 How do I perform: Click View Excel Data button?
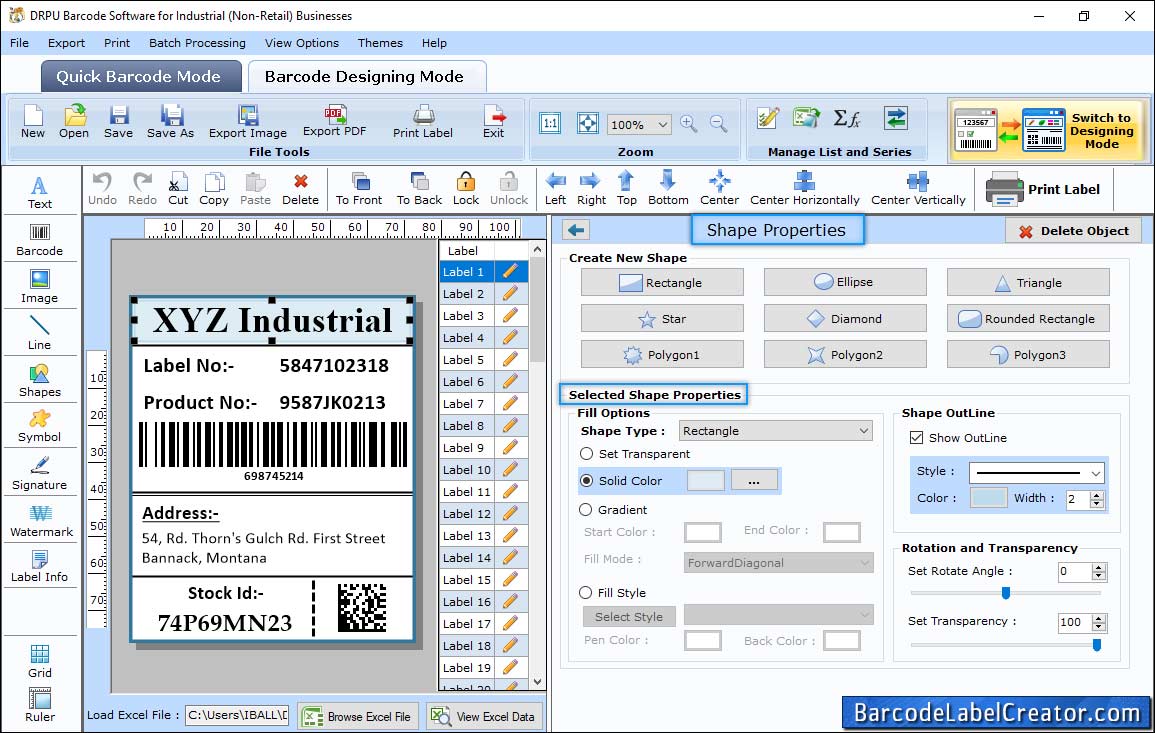(x=483, y=716)
